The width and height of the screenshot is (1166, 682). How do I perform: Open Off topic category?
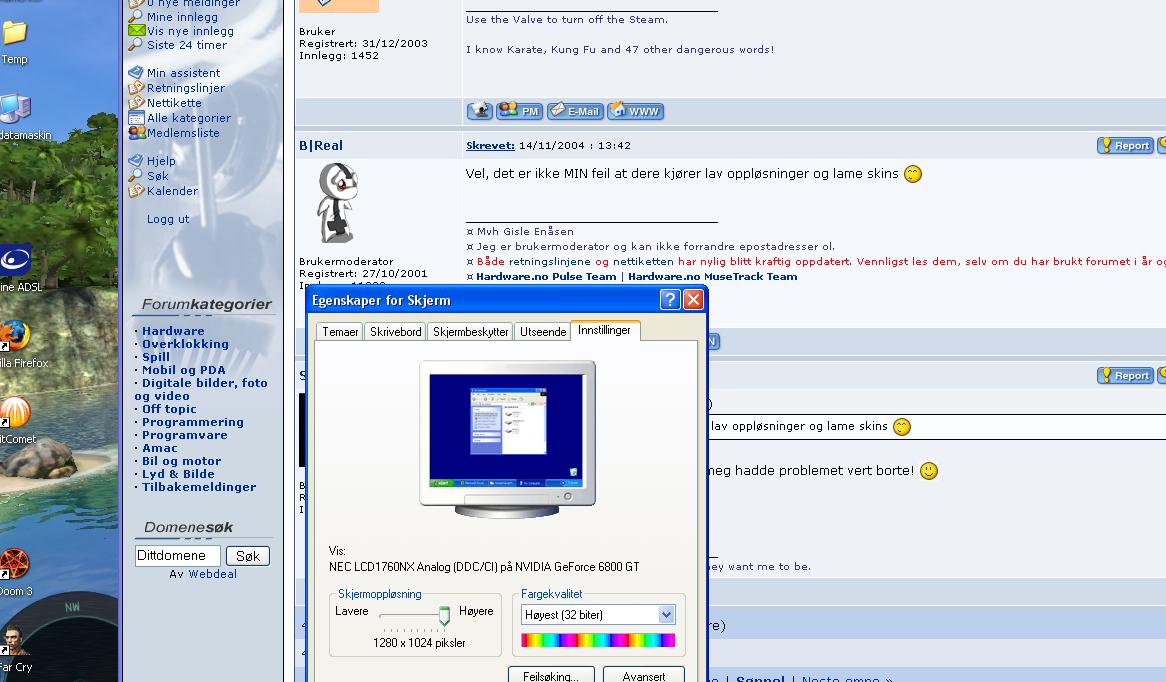[x=169, y=408]
